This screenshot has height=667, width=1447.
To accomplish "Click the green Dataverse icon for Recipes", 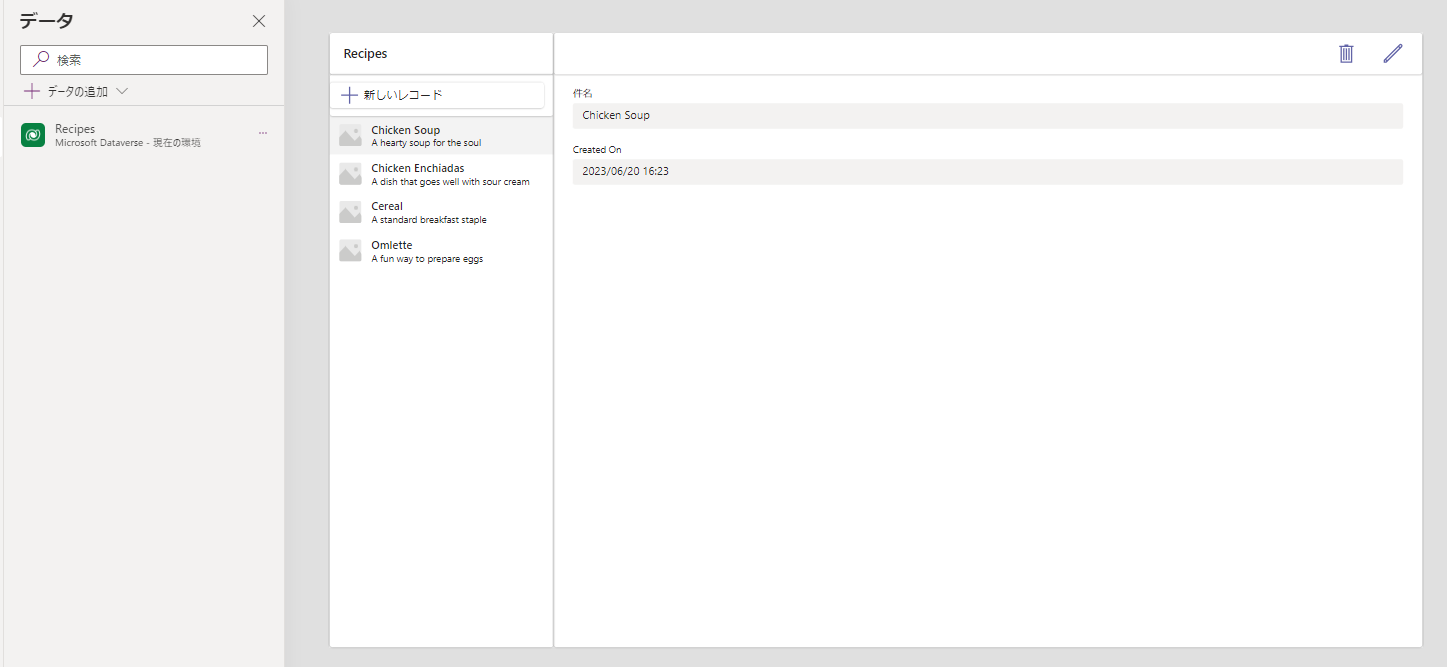I will (33, 135).
